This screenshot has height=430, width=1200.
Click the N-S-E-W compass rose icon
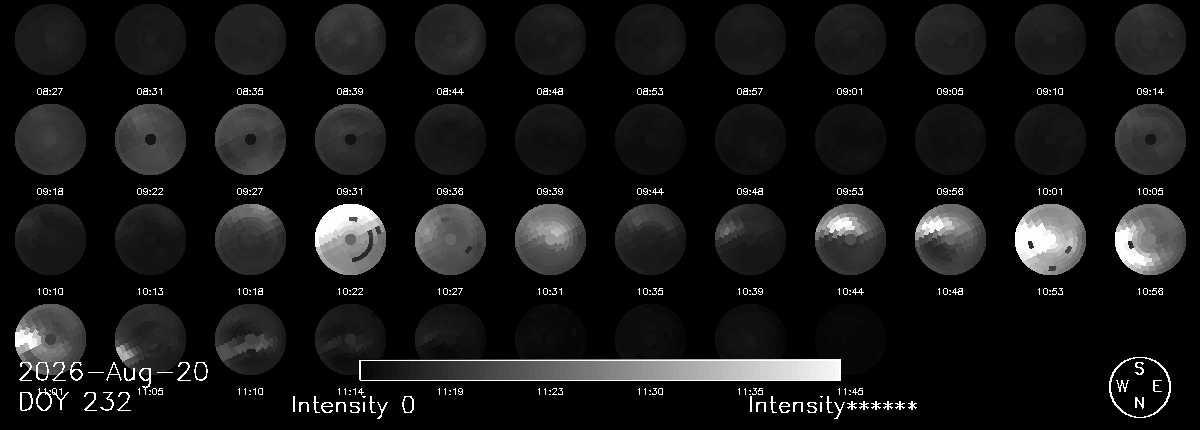tap(1139, 386)
